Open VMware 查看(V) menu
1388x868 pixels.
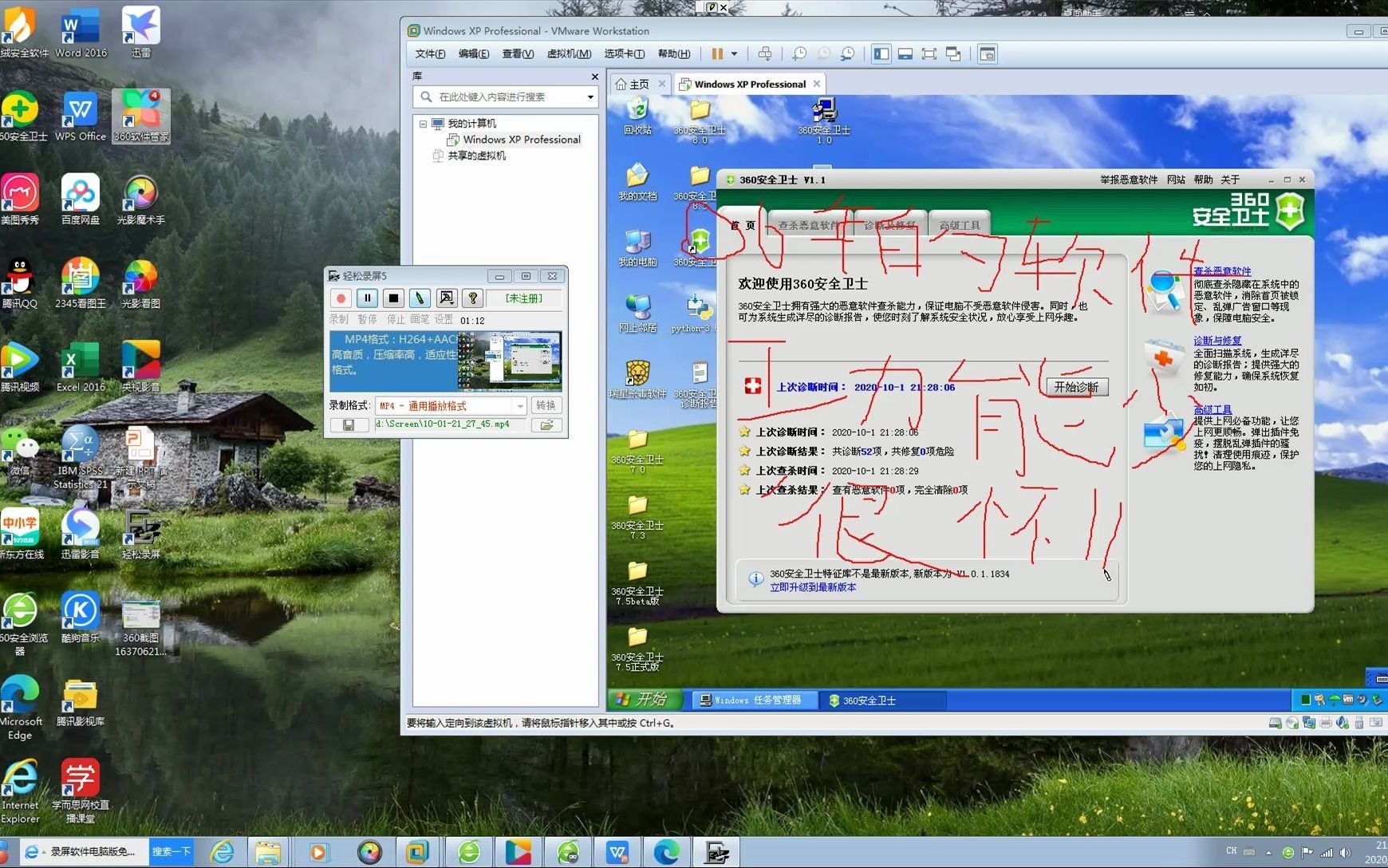coord(518,54)
